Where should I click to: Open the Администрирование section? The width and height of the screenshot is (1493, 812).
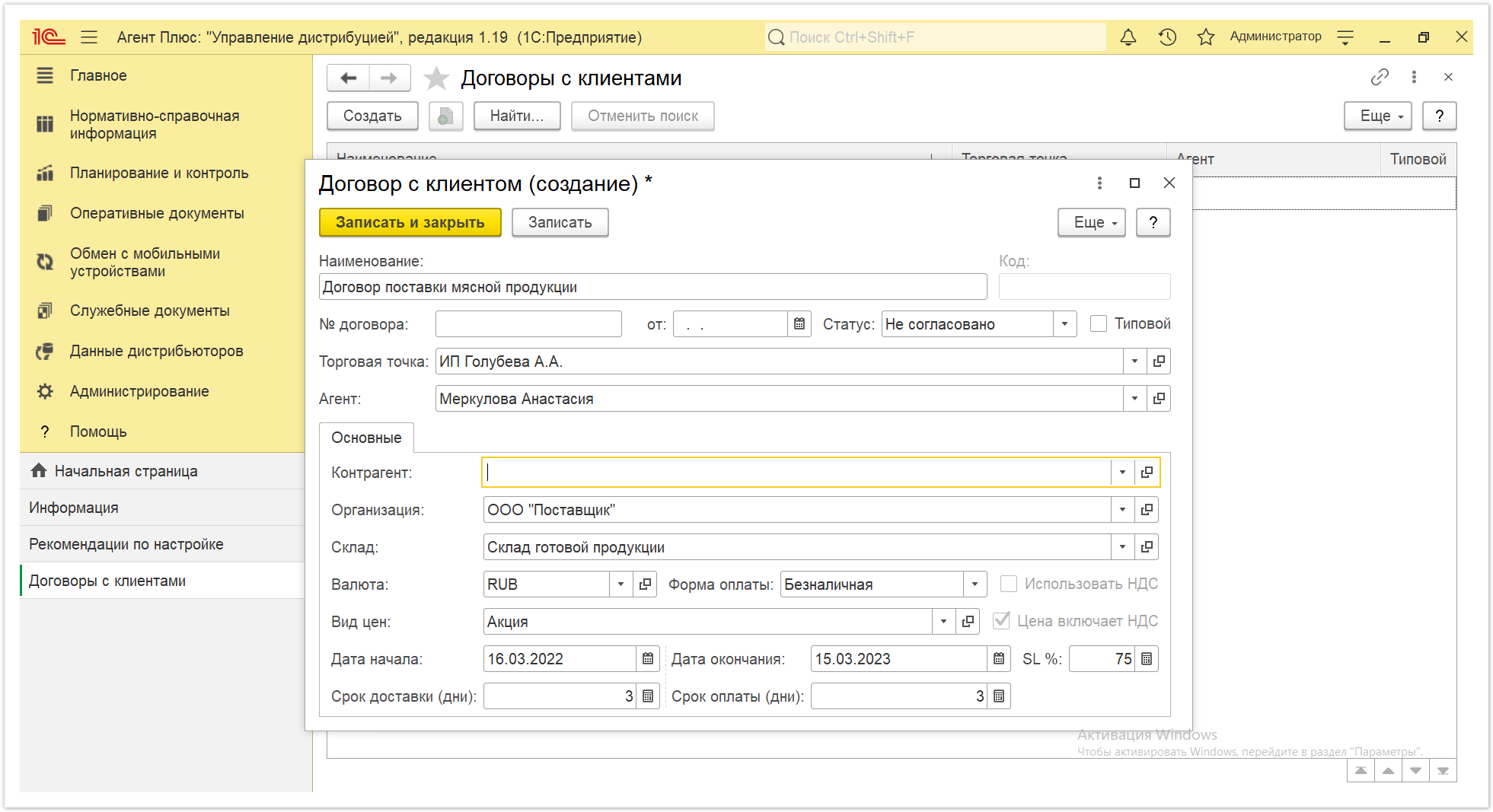pyautogui.click(x=166, y=392)
